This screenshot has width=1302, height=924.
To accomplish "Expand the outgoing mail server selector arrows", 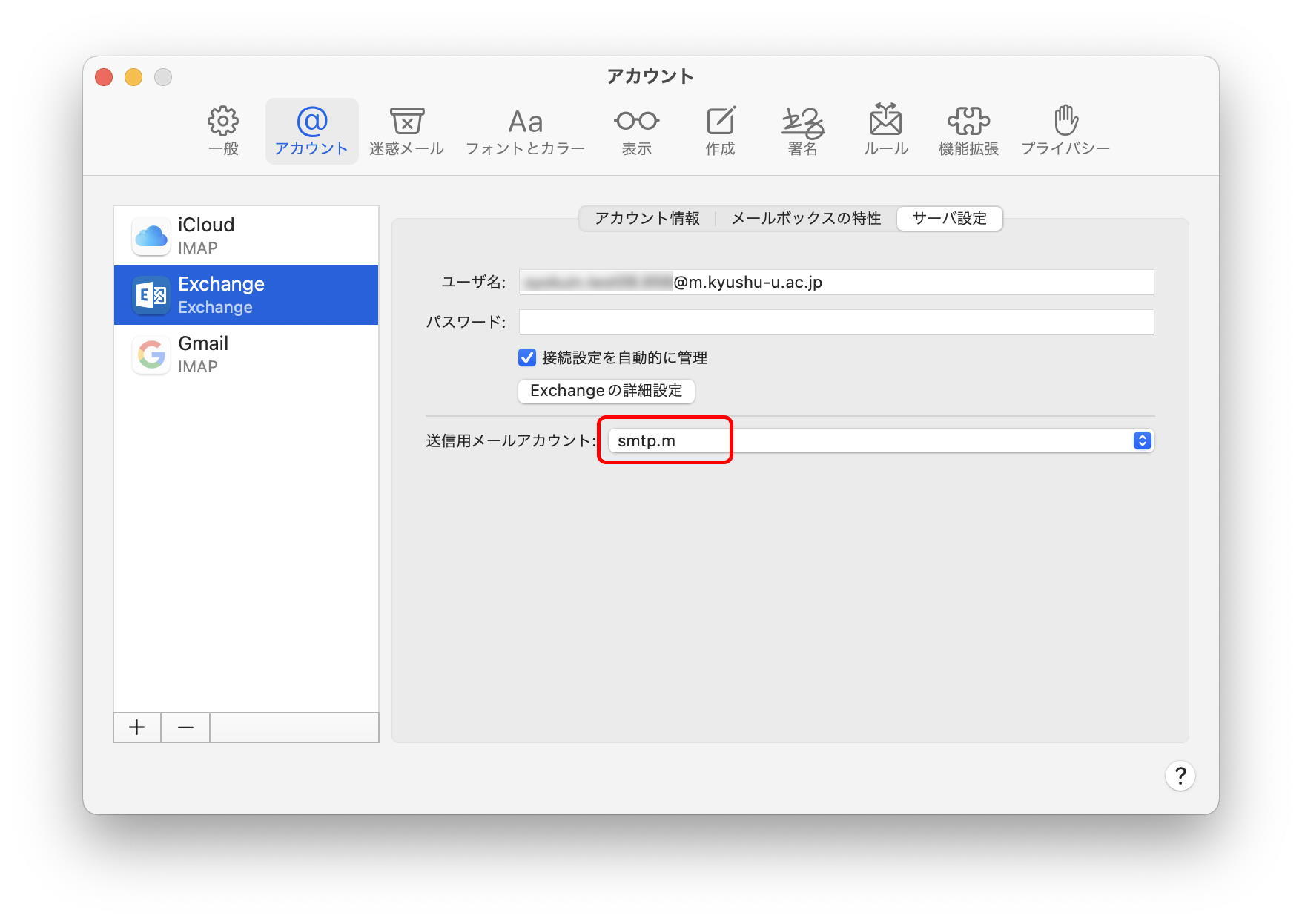I will (1142, 440).
